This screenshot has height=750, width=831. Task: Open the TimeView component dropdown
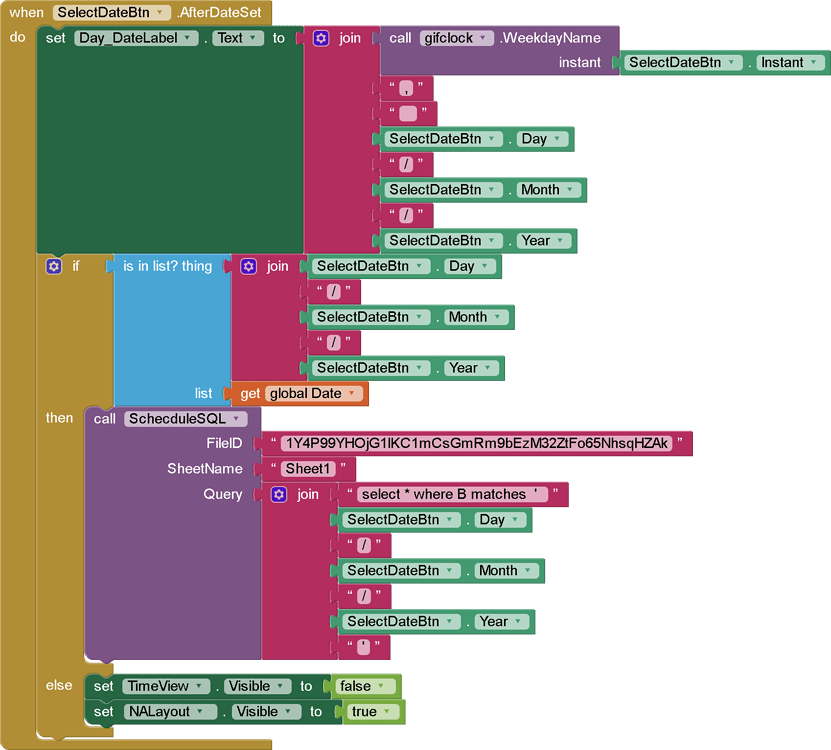click(x=201, y=686)
